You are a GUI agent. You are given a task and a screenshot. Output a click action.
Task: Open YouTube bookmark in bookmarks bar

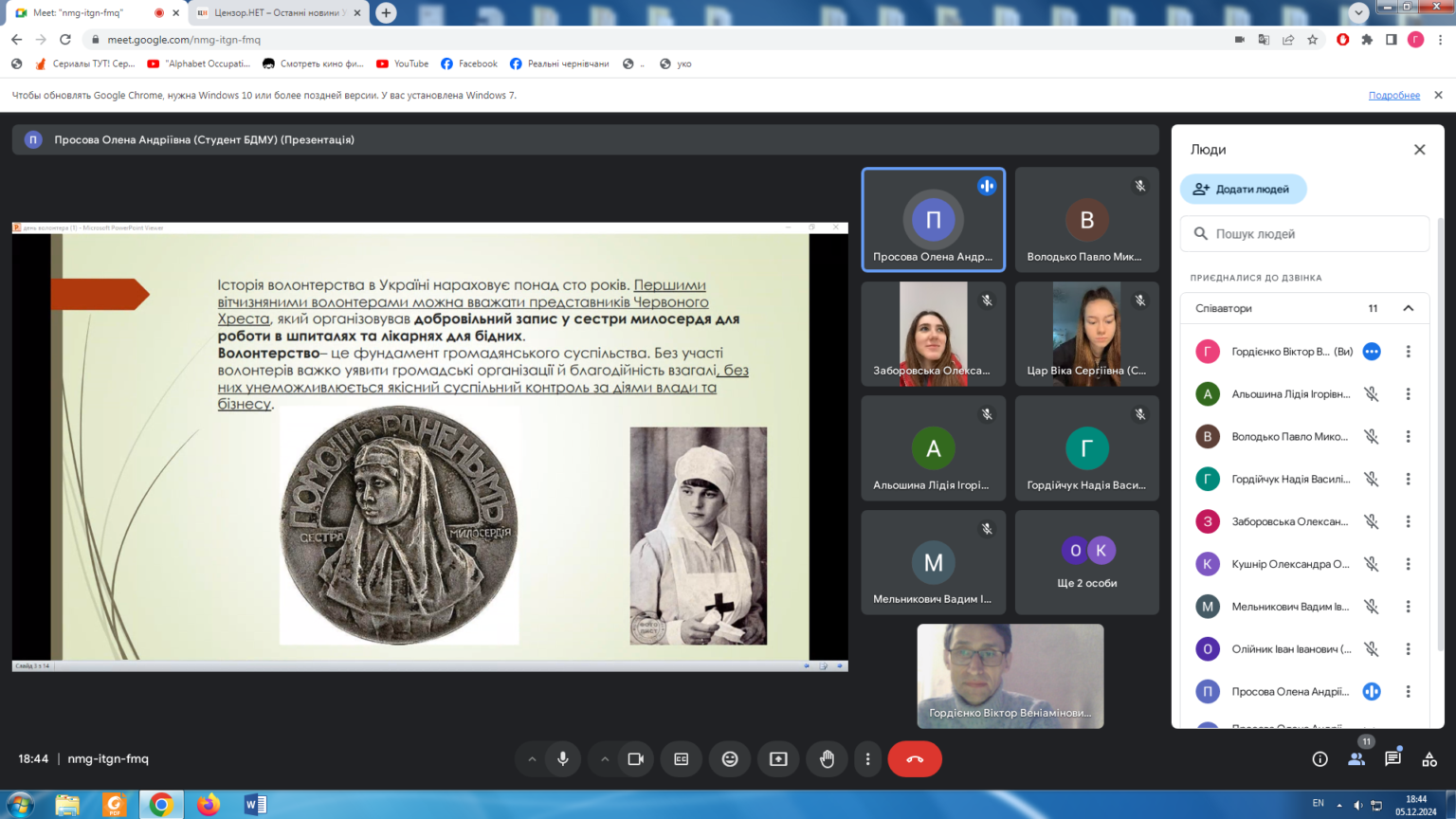[x=403, y=64]
